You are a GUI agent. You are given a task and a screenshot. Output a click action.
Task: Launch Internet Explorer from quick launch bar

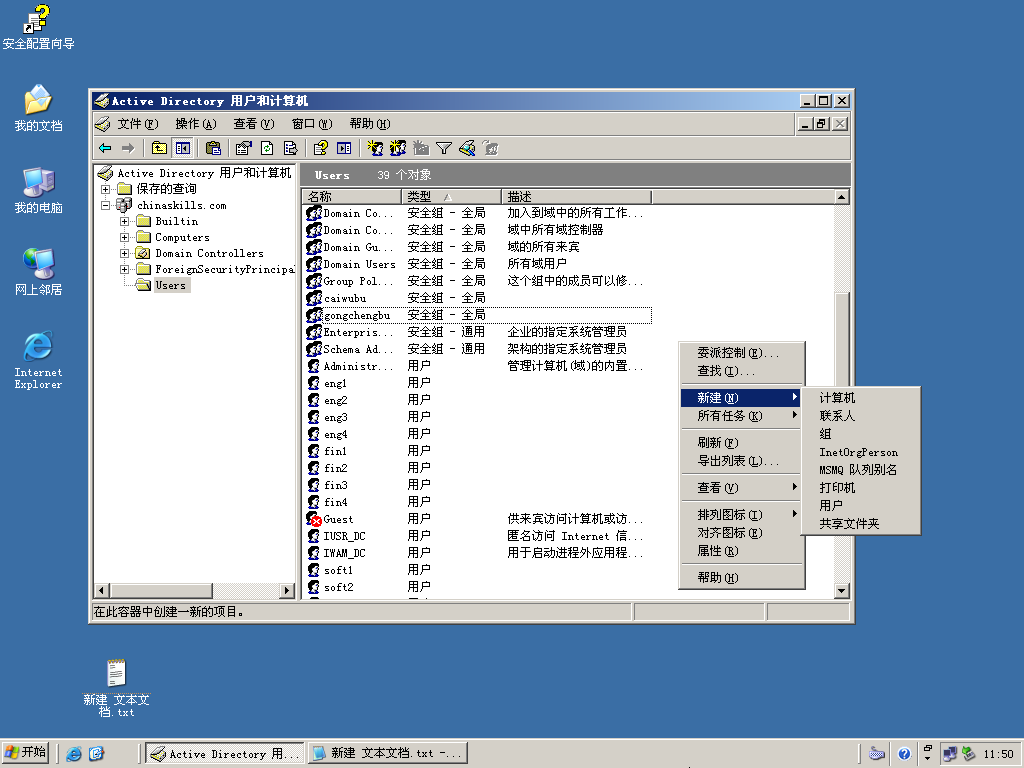[74, 754]
